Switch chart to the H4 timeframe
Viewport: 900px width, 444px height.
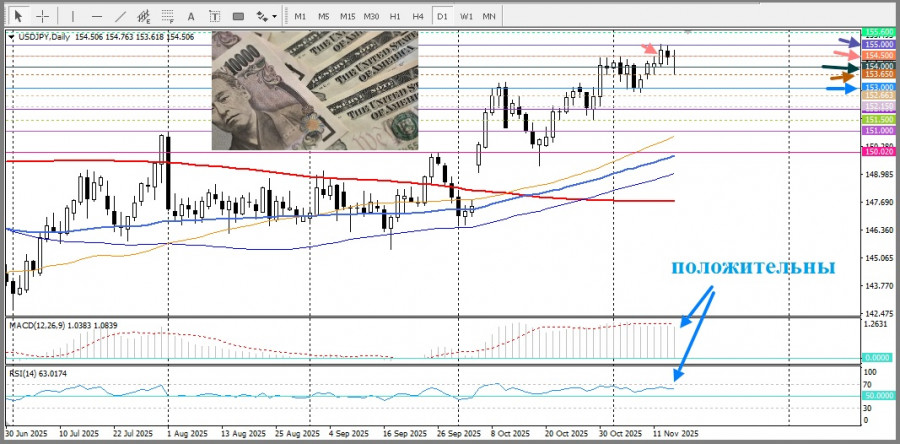tap(419, 16)
